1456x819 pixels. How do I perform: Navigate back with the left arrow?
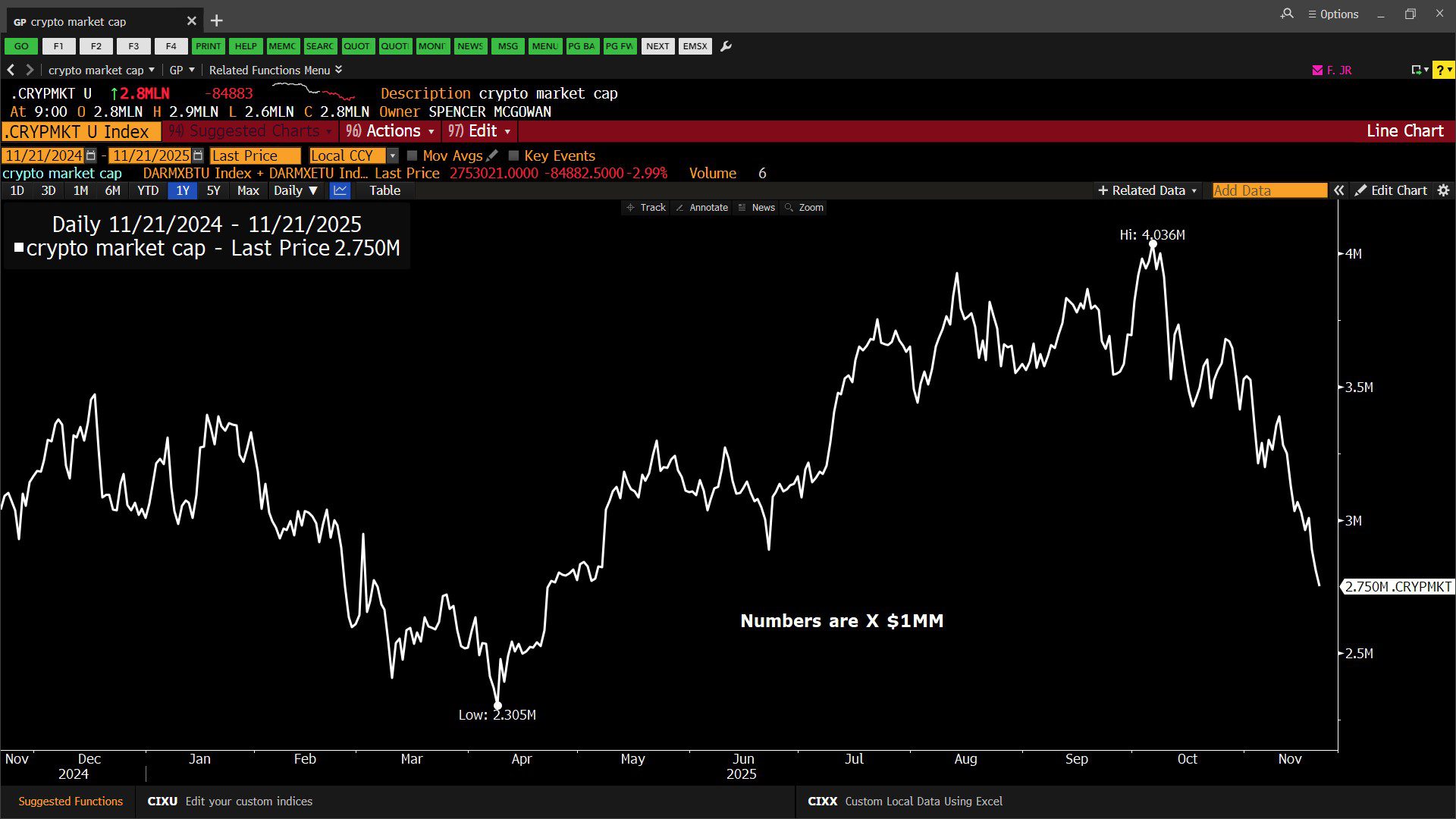(11, 70)
